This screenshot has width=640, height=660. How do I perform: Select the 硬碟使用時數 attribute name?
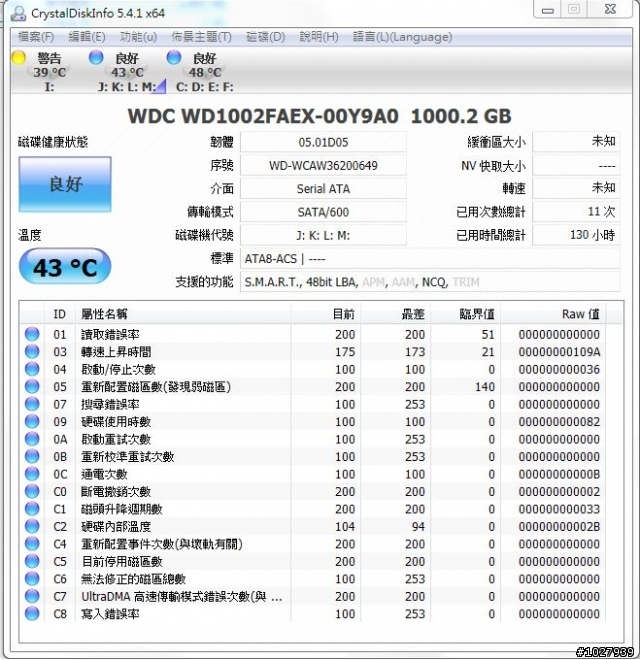pos(116,422)
